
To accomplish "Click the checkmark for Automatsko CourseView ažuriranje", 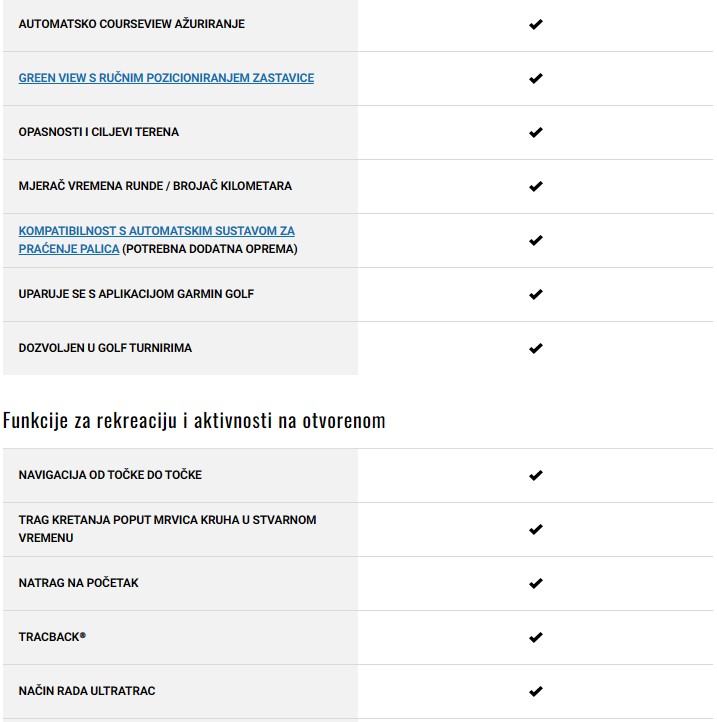I will (x=535, y=24).
